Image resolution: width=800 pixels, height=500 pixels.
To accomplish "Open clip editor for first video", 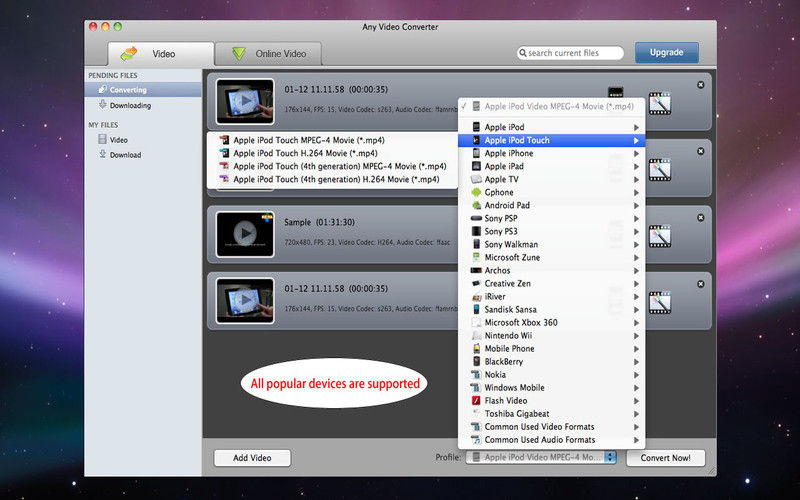I will click(x=660, y=103).
